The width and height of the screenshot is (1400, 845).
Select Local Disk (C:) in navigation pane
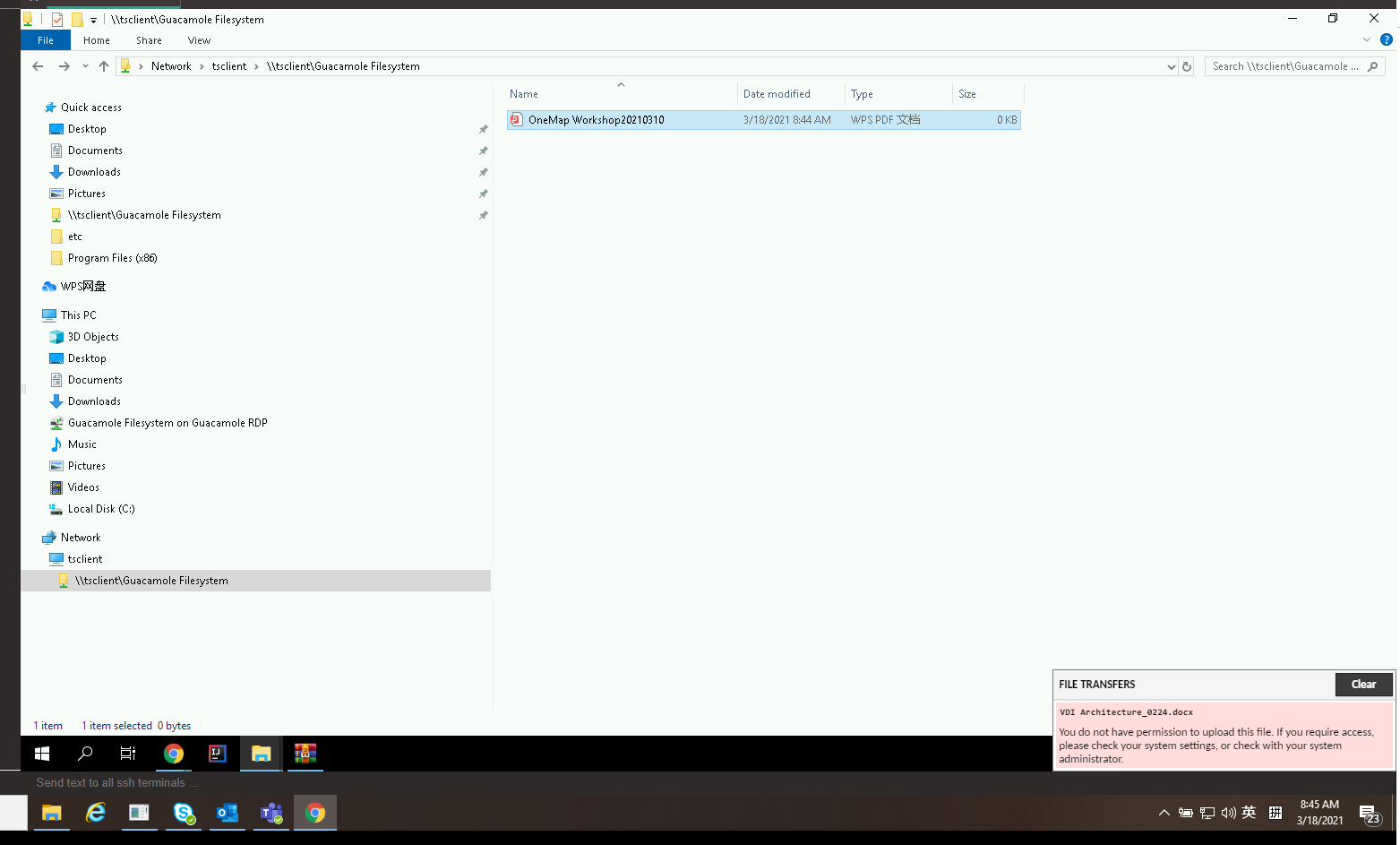pyautogui.click(x=101, y=509)
